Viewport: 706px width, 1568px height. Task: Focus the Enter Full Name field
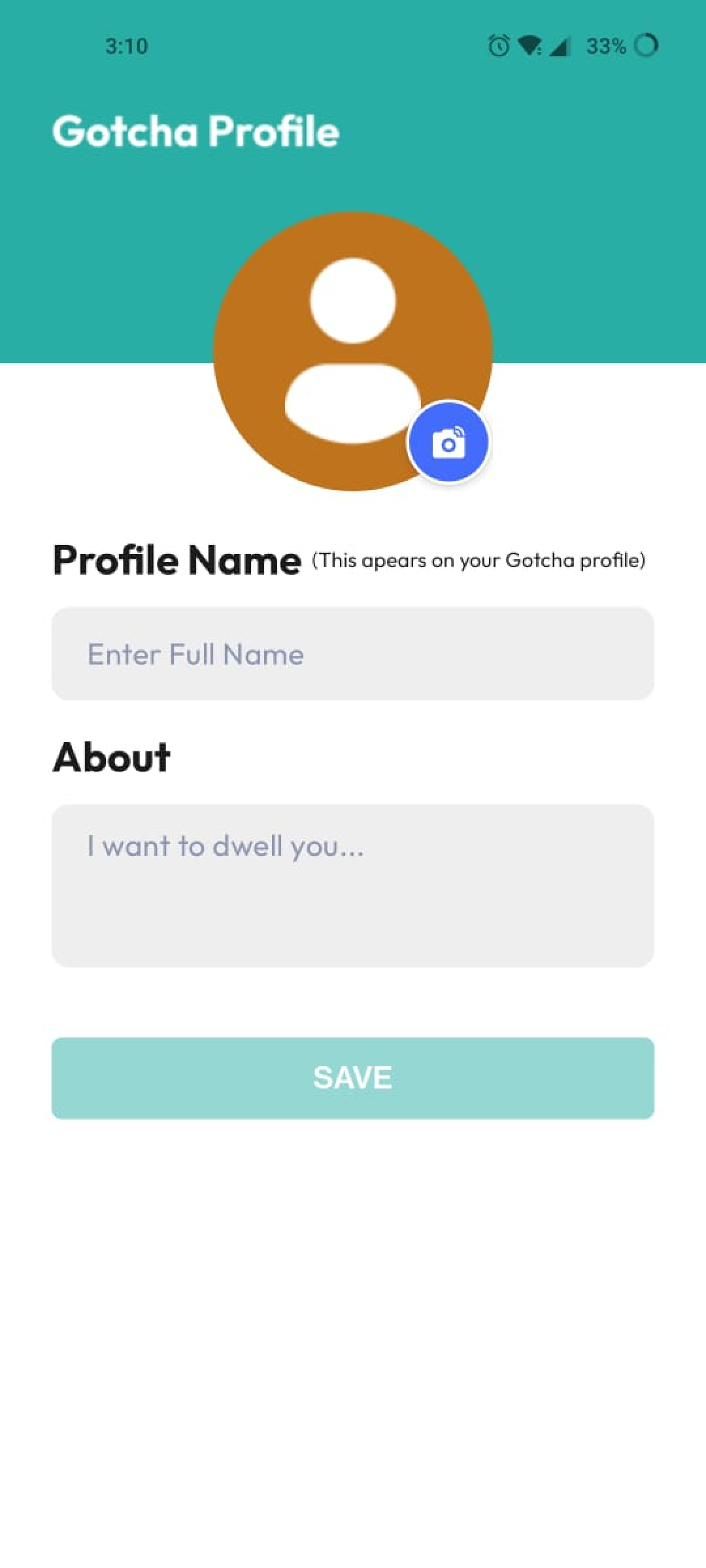click(353, 654)
